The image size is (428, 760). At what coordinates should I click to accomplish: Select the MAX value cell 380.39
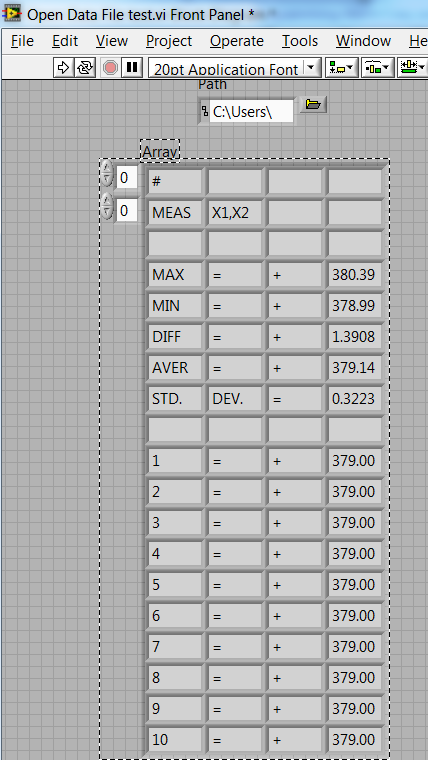[x=355, y=275]
